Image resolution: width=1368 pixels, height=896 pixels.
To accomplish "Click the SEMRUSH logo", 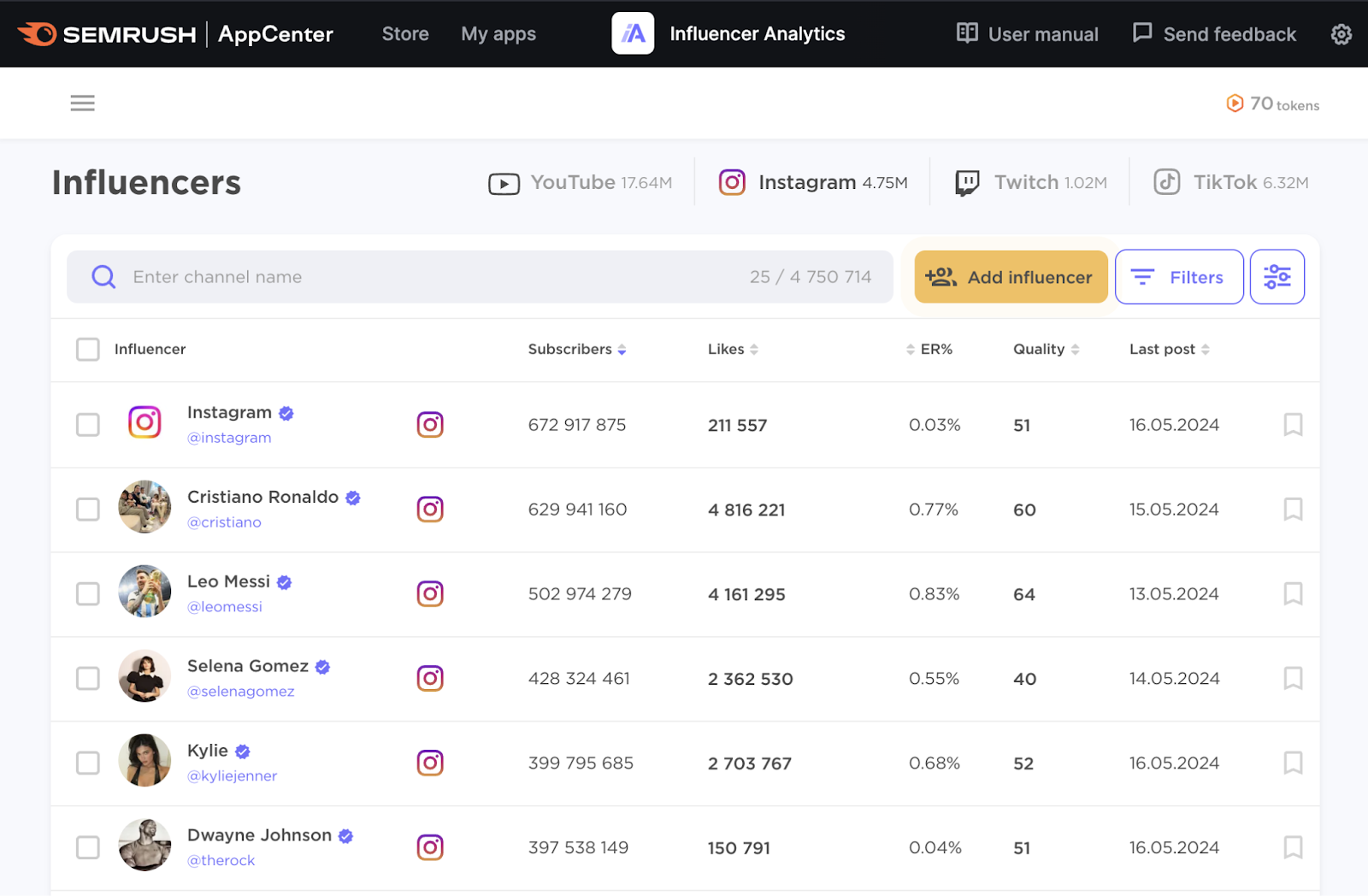I will (107, 34).
